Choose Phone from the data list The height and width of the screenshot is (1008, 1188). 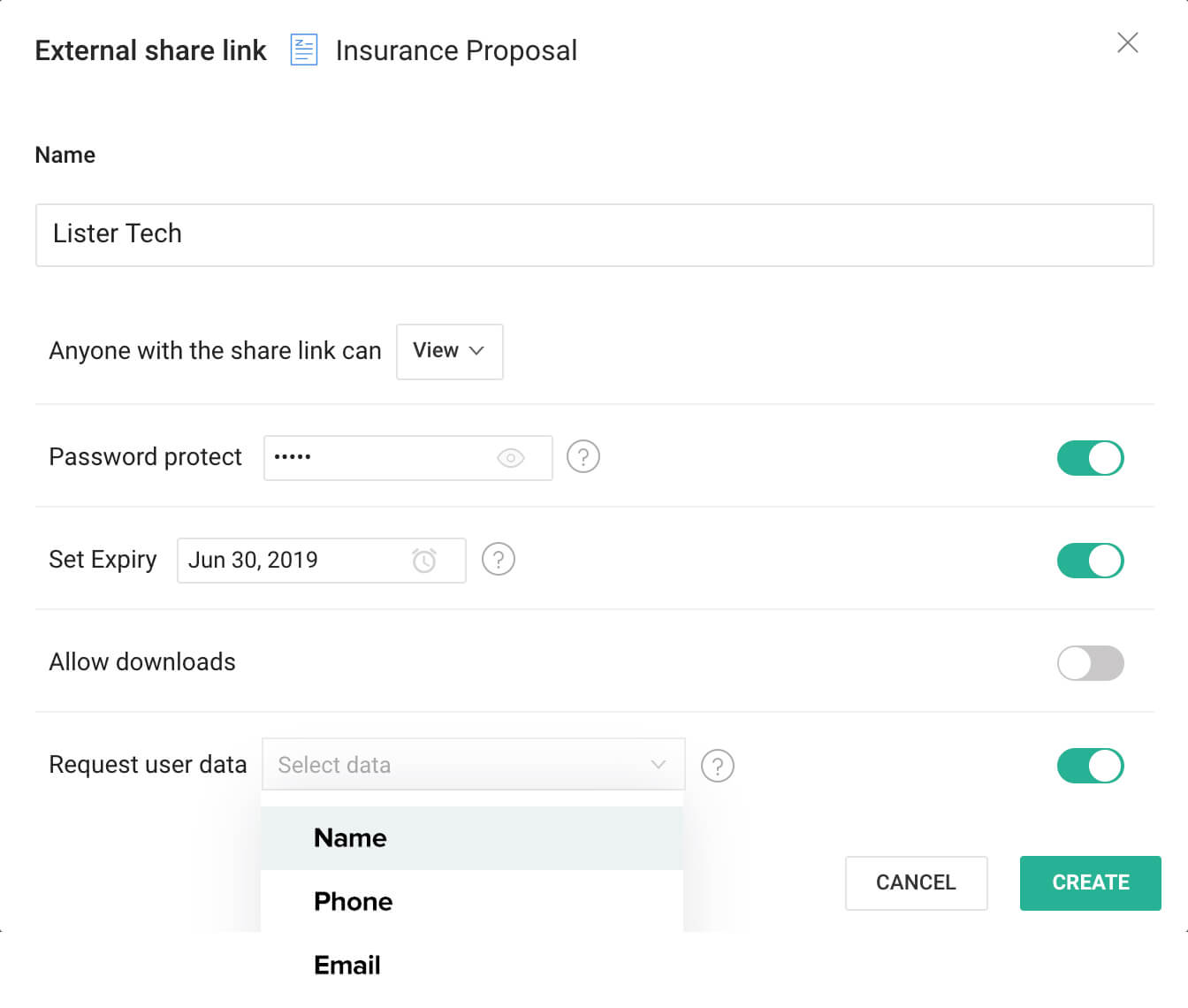pos(354,902)
